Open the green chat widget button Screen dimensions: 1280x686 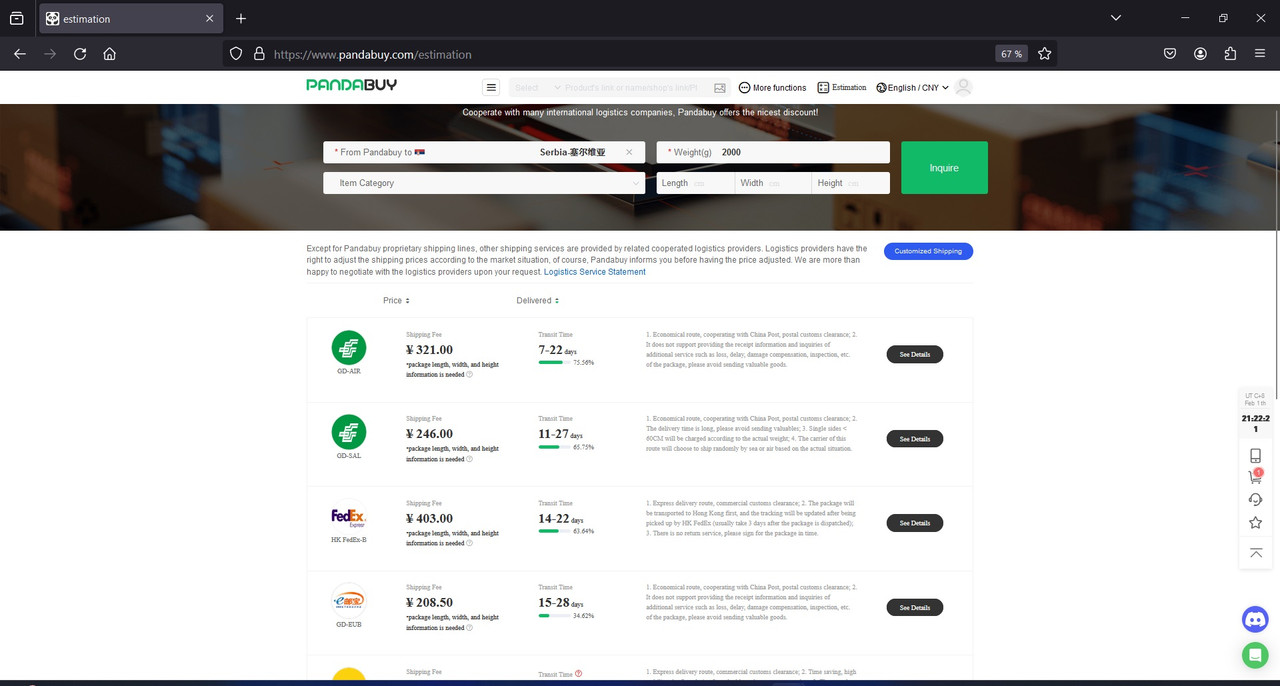pyautogui.click(x=1255, y=655)
